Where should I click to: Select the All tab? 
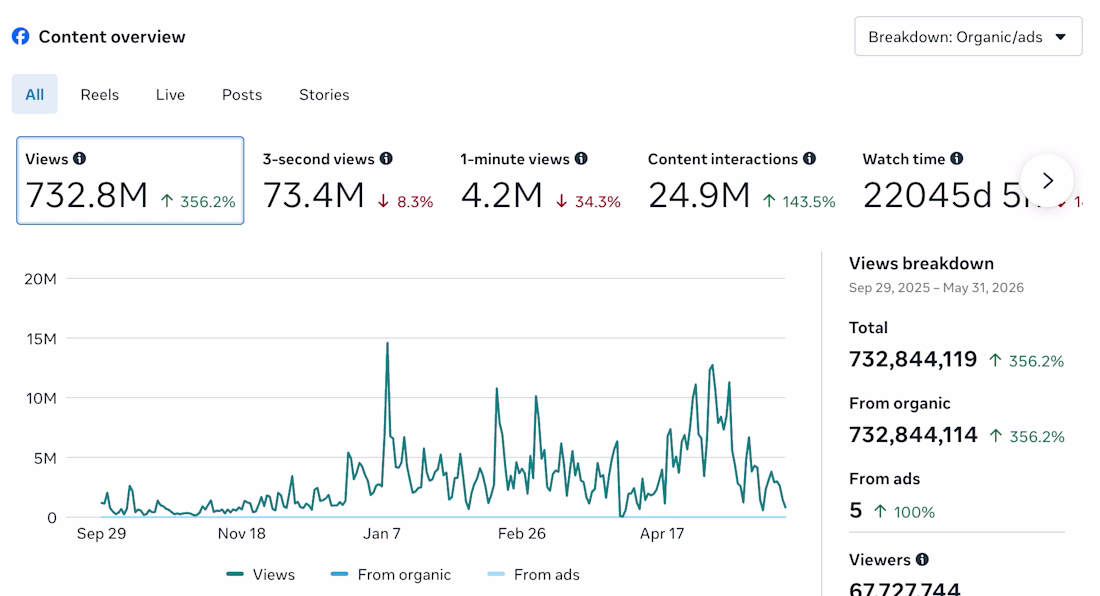pos(34,94)
